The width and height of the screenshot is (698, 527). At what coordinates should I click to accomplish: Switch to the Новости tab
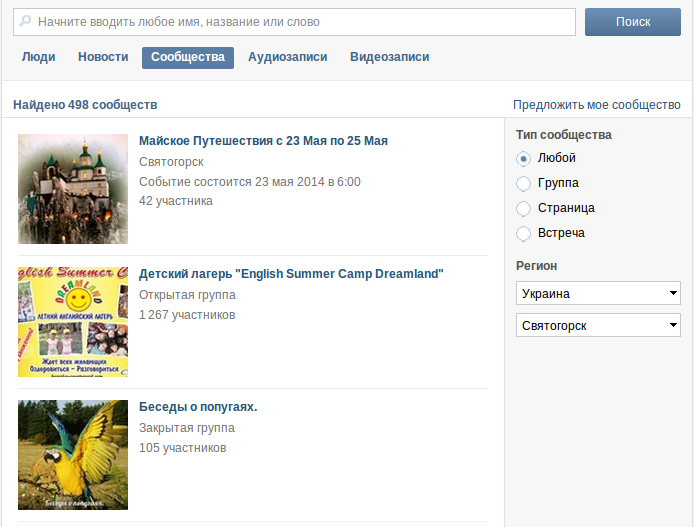click(103, 57)
